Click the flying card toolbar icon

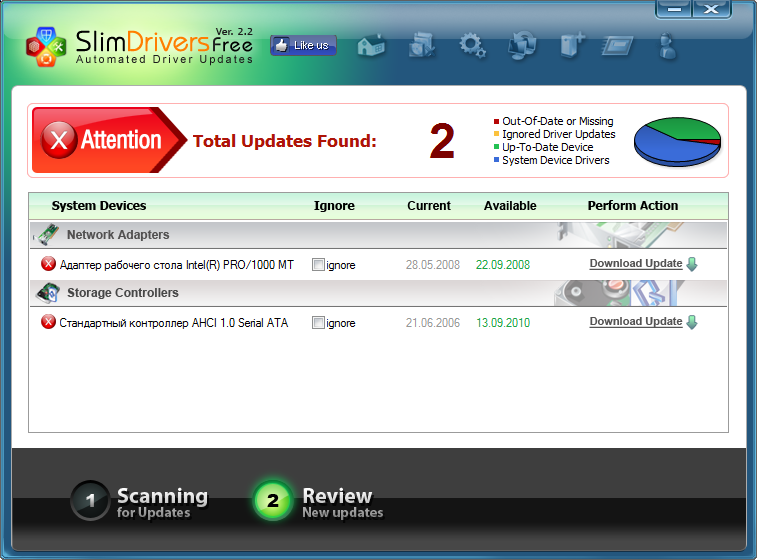pyautogui.click(x=617, y=46)
